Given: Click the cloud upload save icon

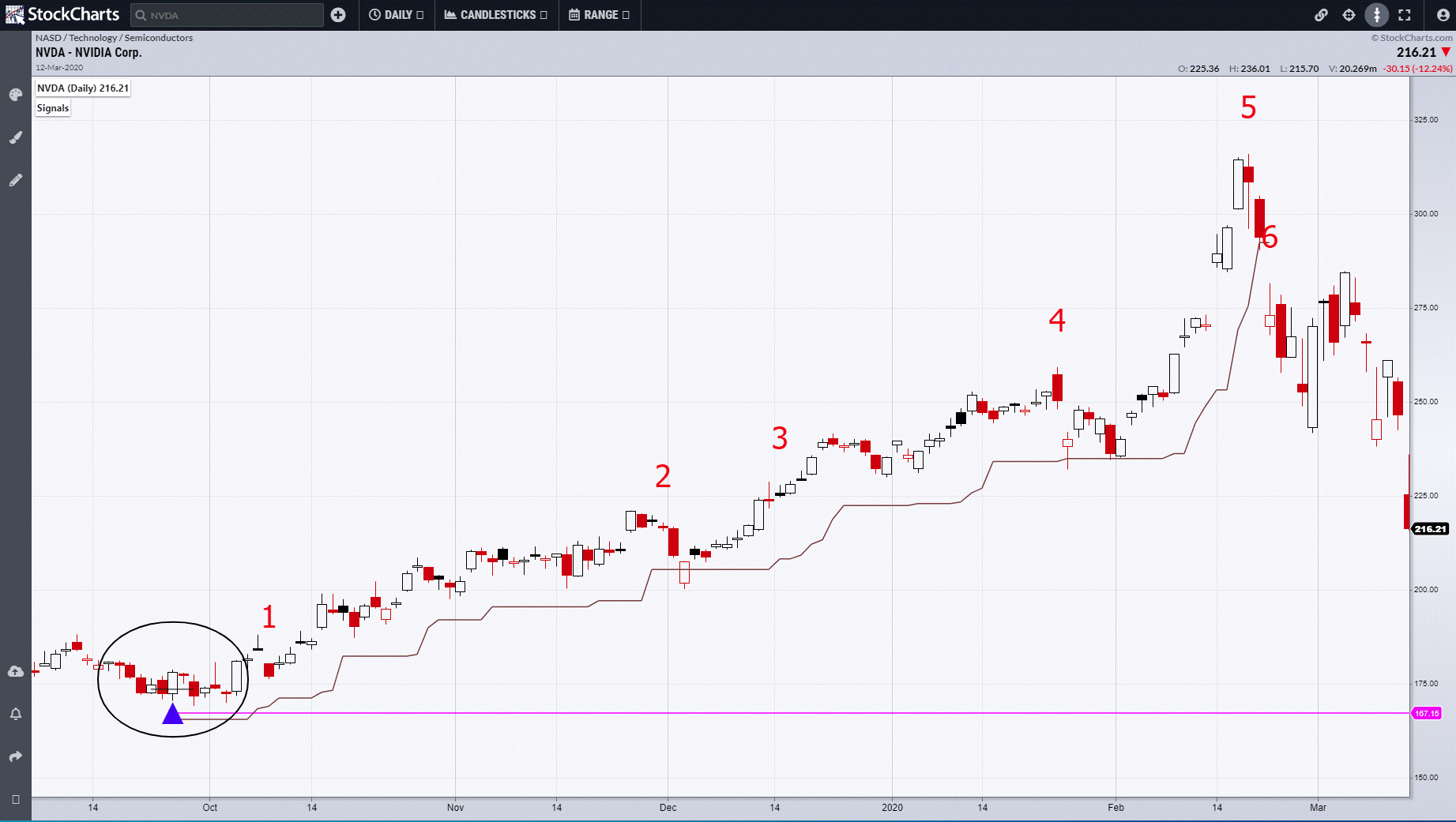Looking at the screenshot, I should (16, 671).
